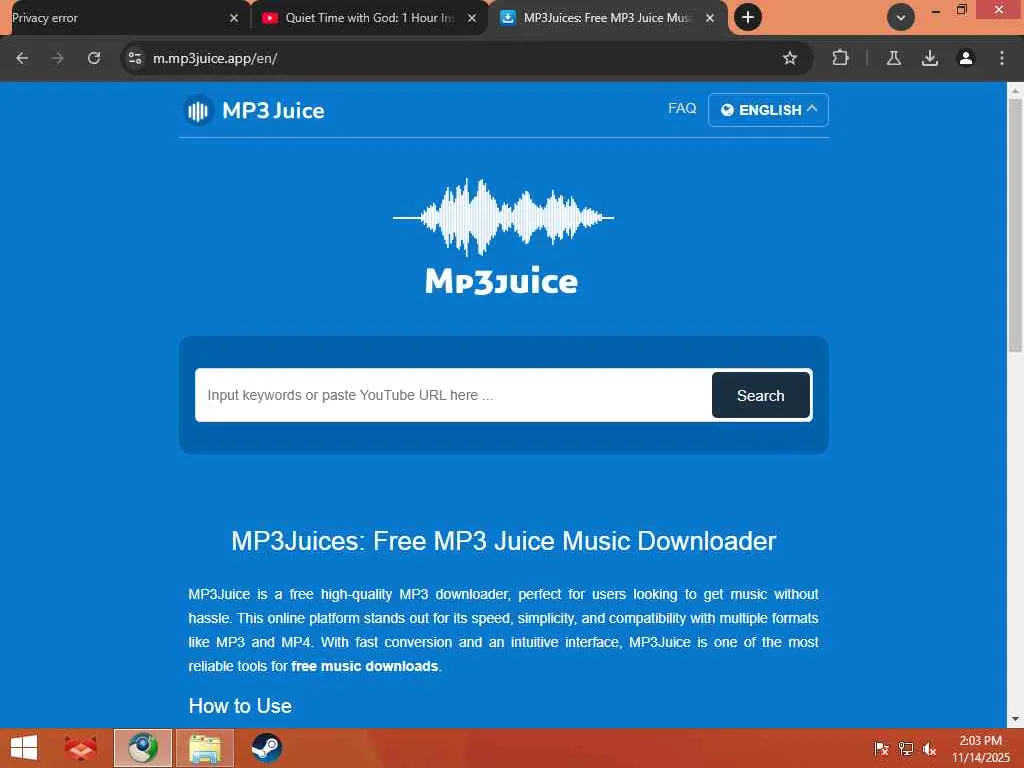Click the network tray icon
Screen dimensions: 1024x768
(x=905, y=748)
